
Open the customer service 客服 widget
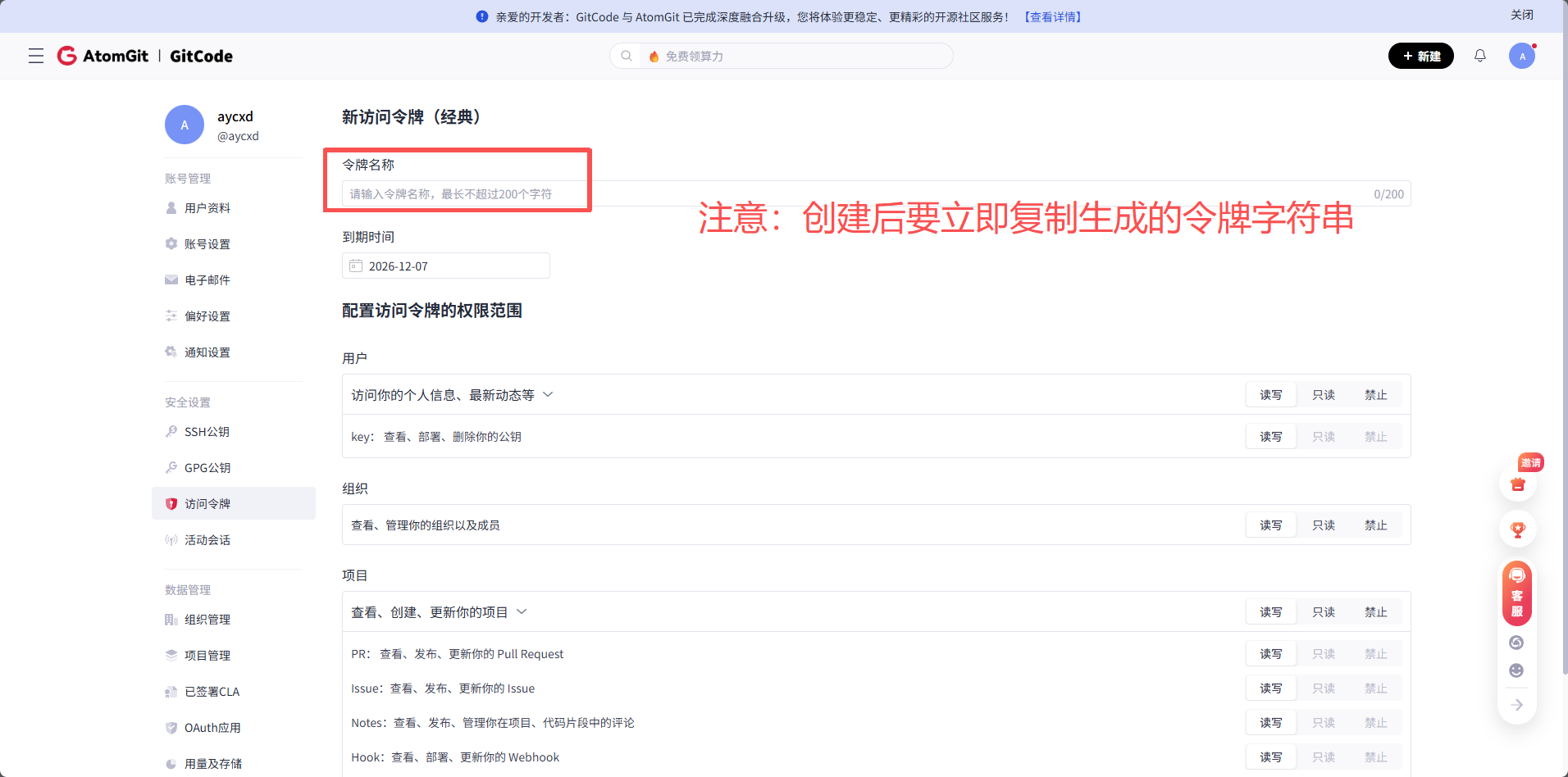tap(1517, 593)
